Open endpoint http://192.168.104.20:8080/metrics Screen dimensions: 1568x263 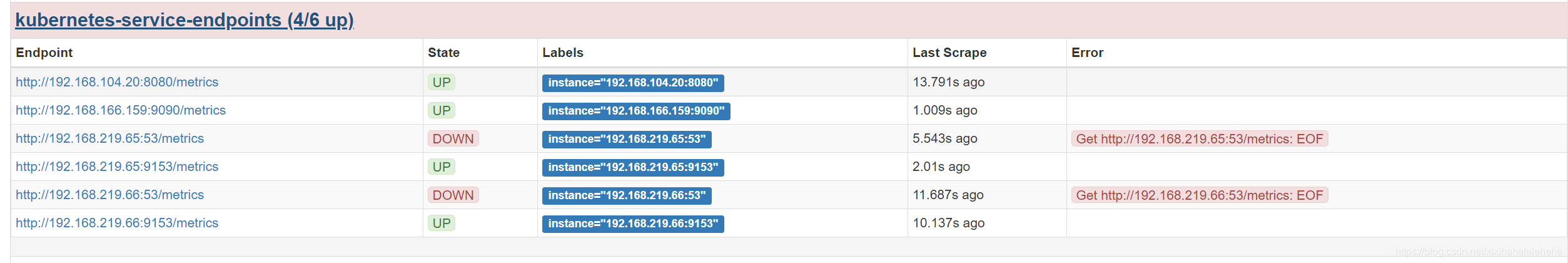click(117, 82)
